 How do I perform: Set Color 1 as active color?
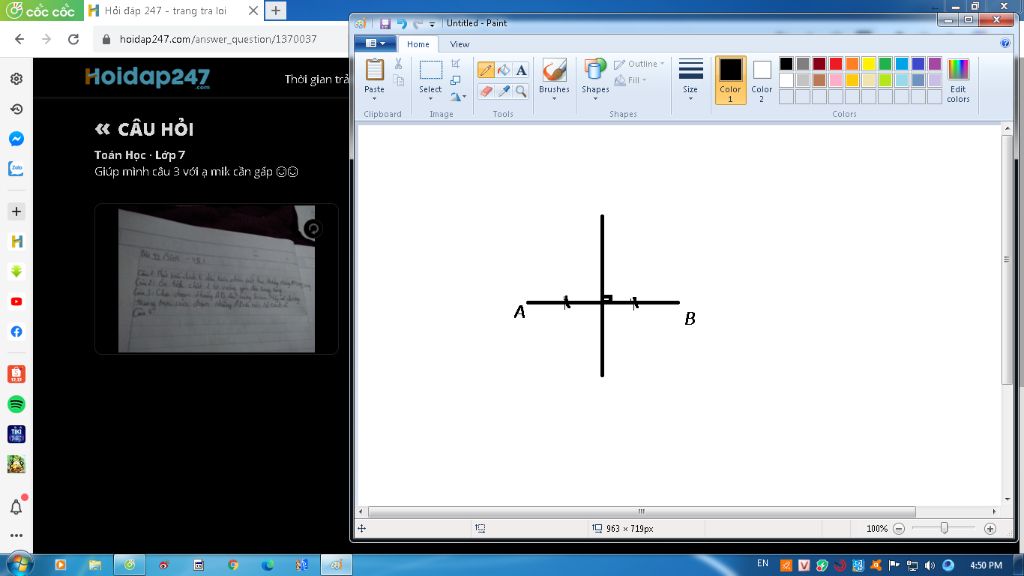point(731,79)
